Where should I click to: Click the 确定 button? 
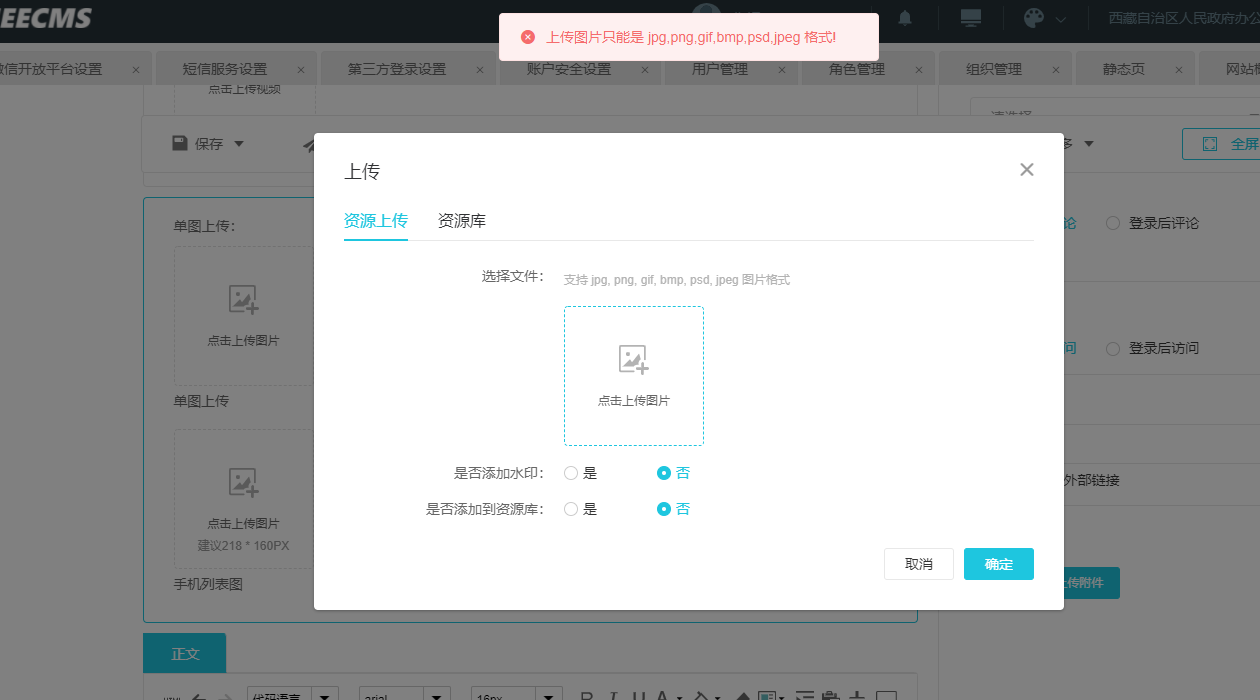tap(998, 564)
